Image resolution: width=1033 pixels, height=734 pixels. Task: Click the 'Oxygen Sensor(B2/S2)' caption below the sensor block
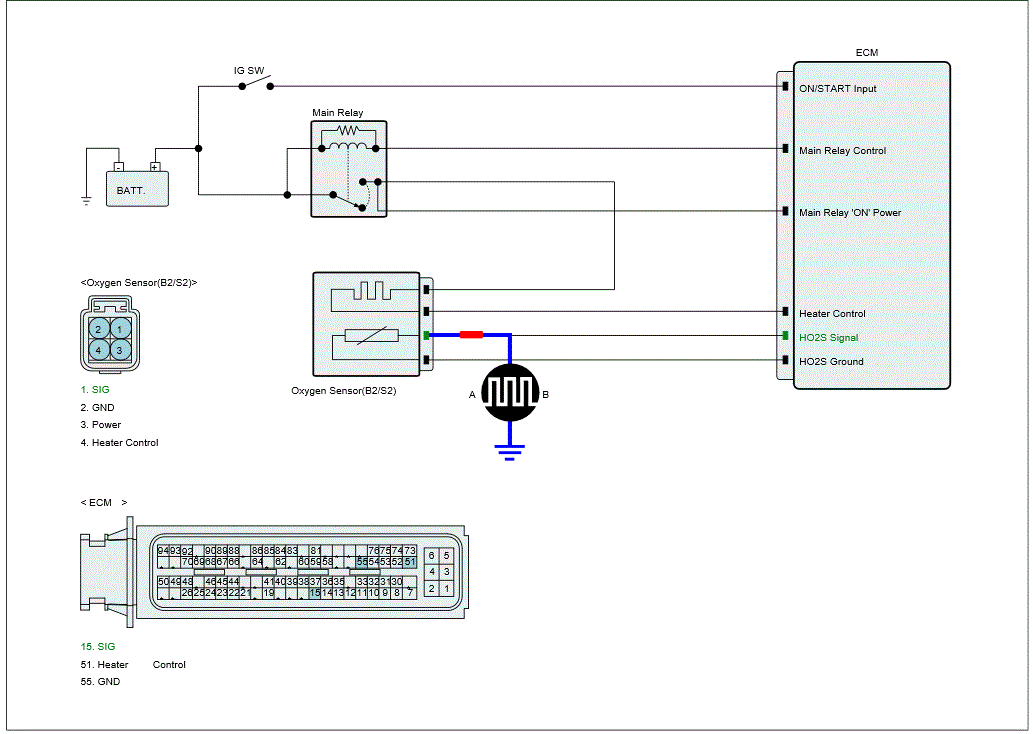[x=344, y=391]
